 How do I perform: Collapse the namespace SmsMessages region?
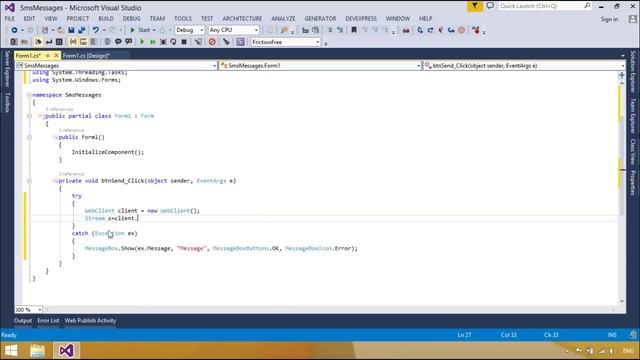click(x=29, y=95)
